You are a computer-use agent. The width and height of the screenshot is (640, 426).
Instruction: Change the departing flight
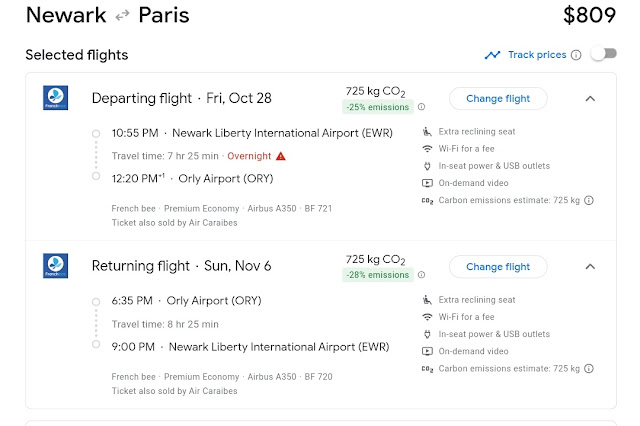[498, 98]
